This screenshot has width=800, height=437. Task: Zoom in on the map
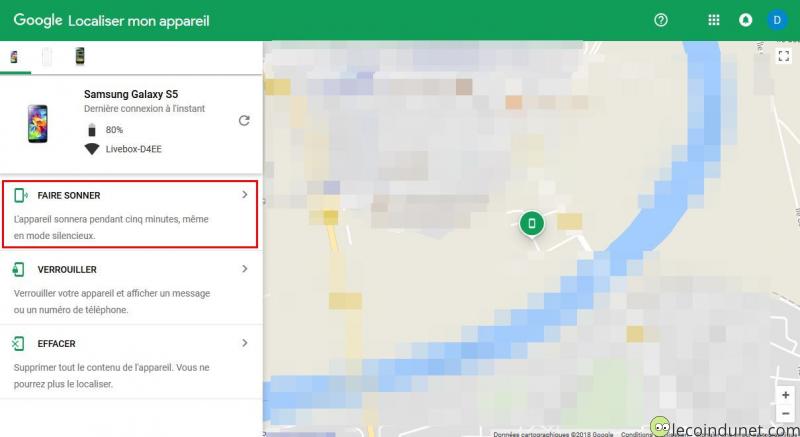pyautogui.click(x=786, y=395)
